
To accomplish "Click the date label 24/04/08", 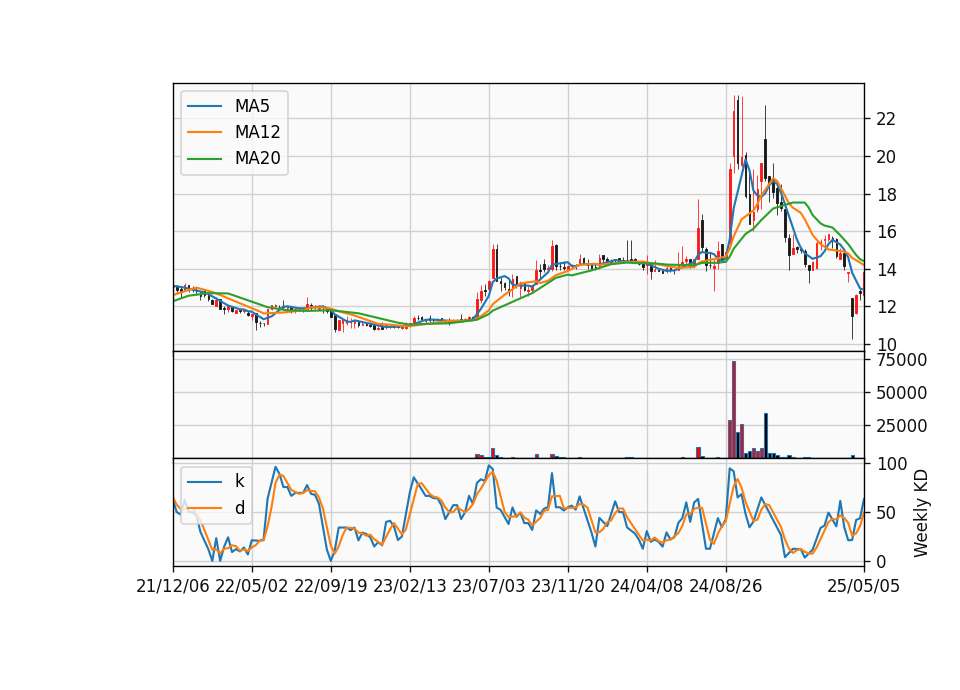I will (647, 586).
